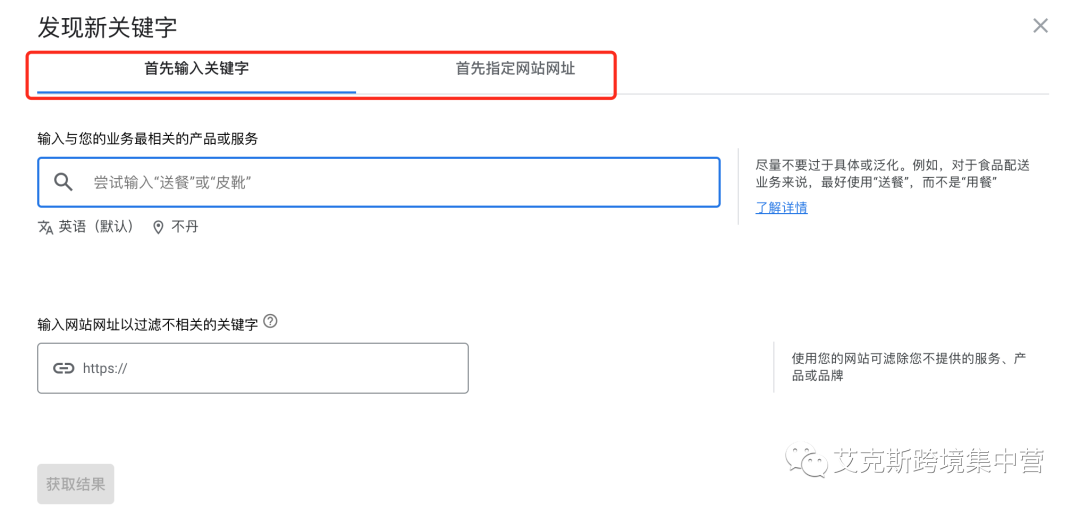Focus the 尝试输入"送餐"或"皮靴" keyword field
1080x509 pixels.
pyautogui.click(x=400, y=182)
